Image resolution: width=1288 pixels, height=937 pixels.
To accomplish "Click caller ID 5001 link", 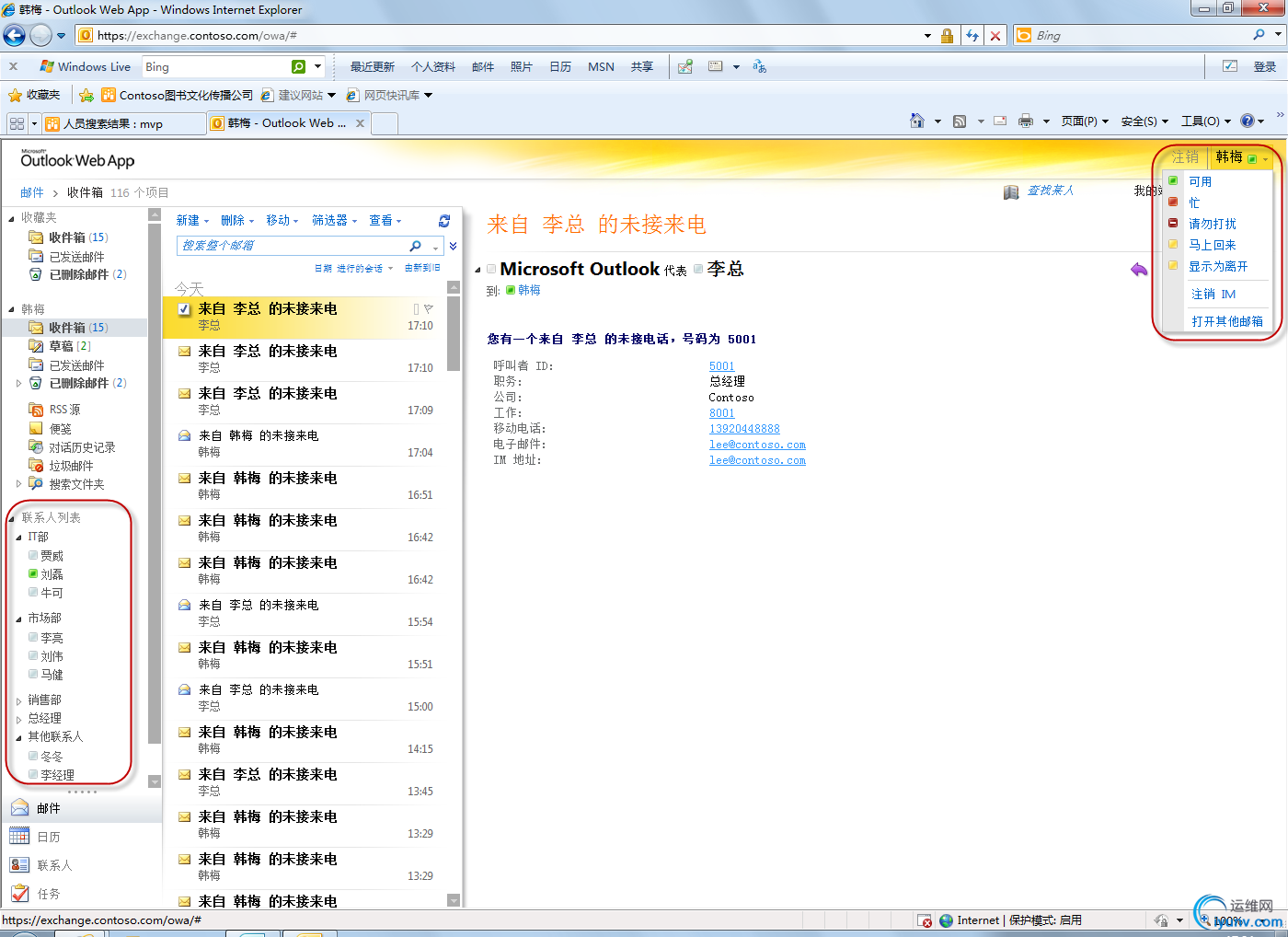I will 722,366.
